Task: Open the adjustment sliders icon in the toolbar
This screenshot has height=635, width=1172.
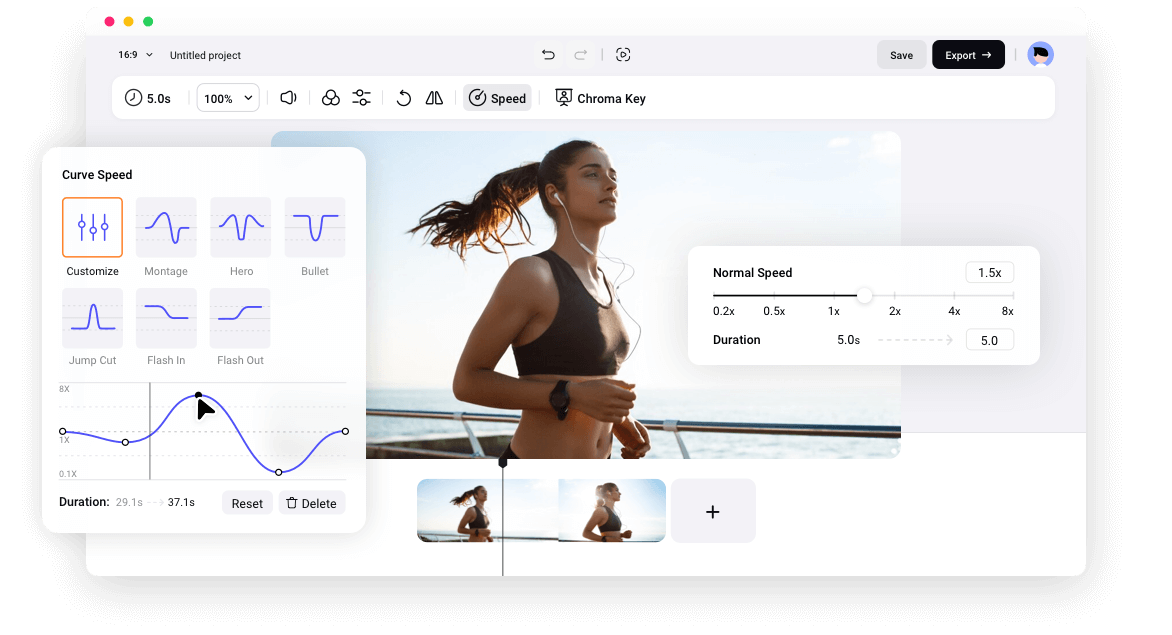Action: click(362, 98)
